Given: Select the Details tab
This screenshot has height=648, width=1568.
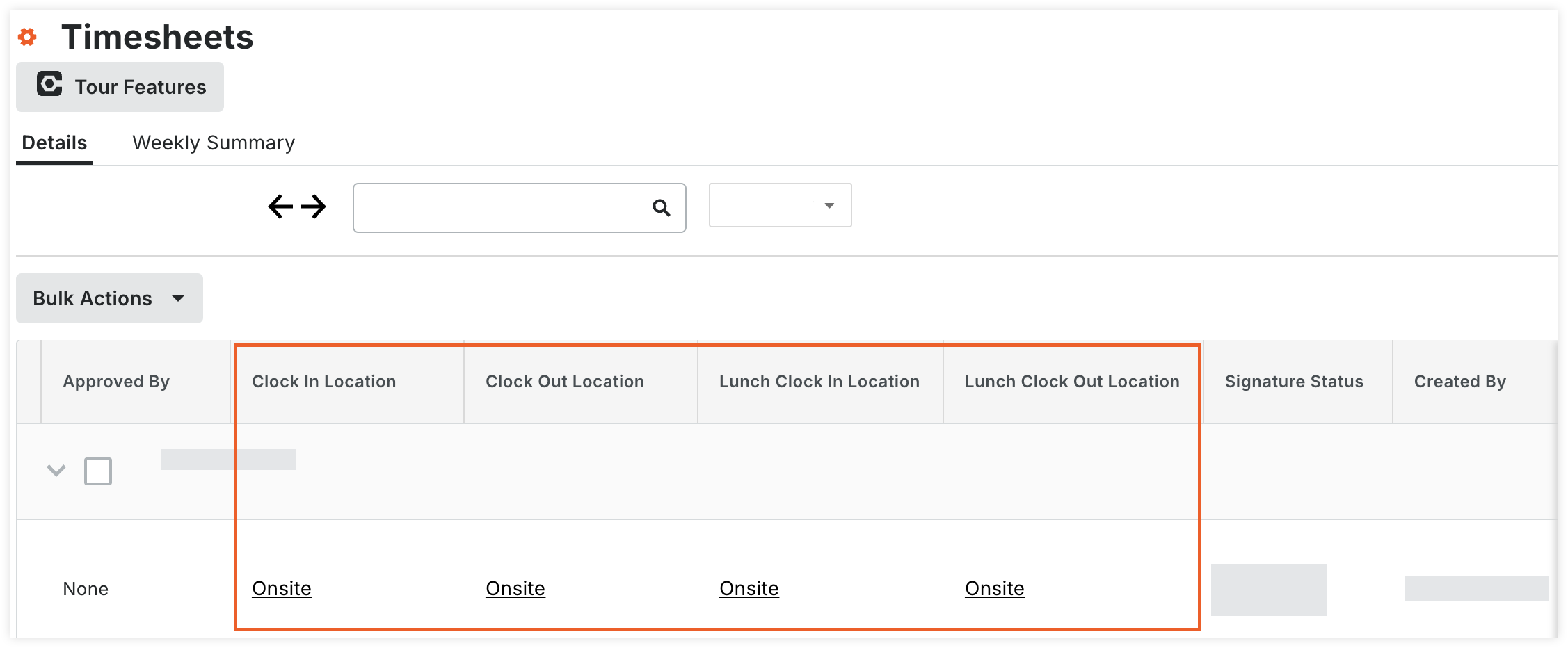Looking at the screenshot, I should pyautogui.click(x=54, y=143).
